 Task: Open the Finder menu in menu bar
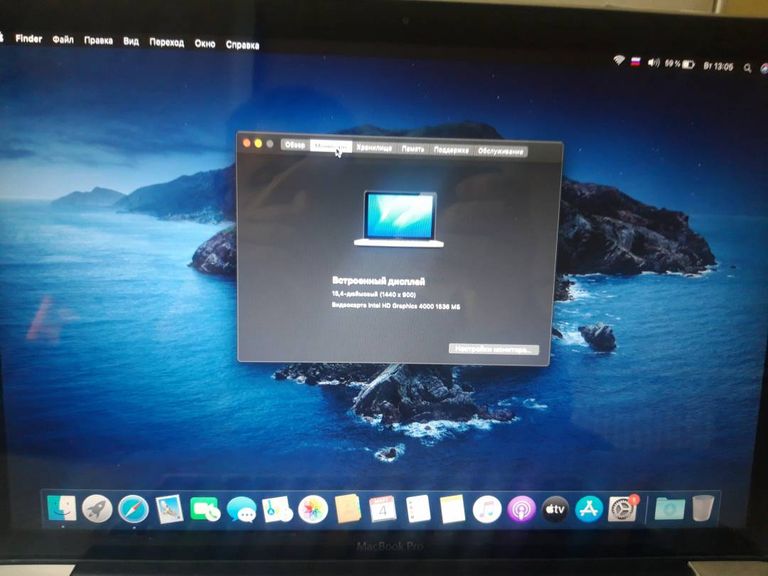click(28, 38)
